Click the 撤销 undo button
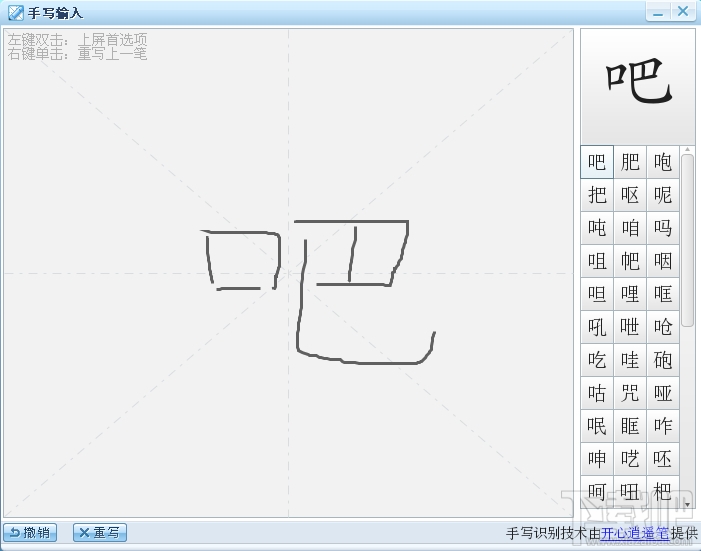Image resolution: width=701 pixels, height=551 pixels. click(x=30, y=533)
